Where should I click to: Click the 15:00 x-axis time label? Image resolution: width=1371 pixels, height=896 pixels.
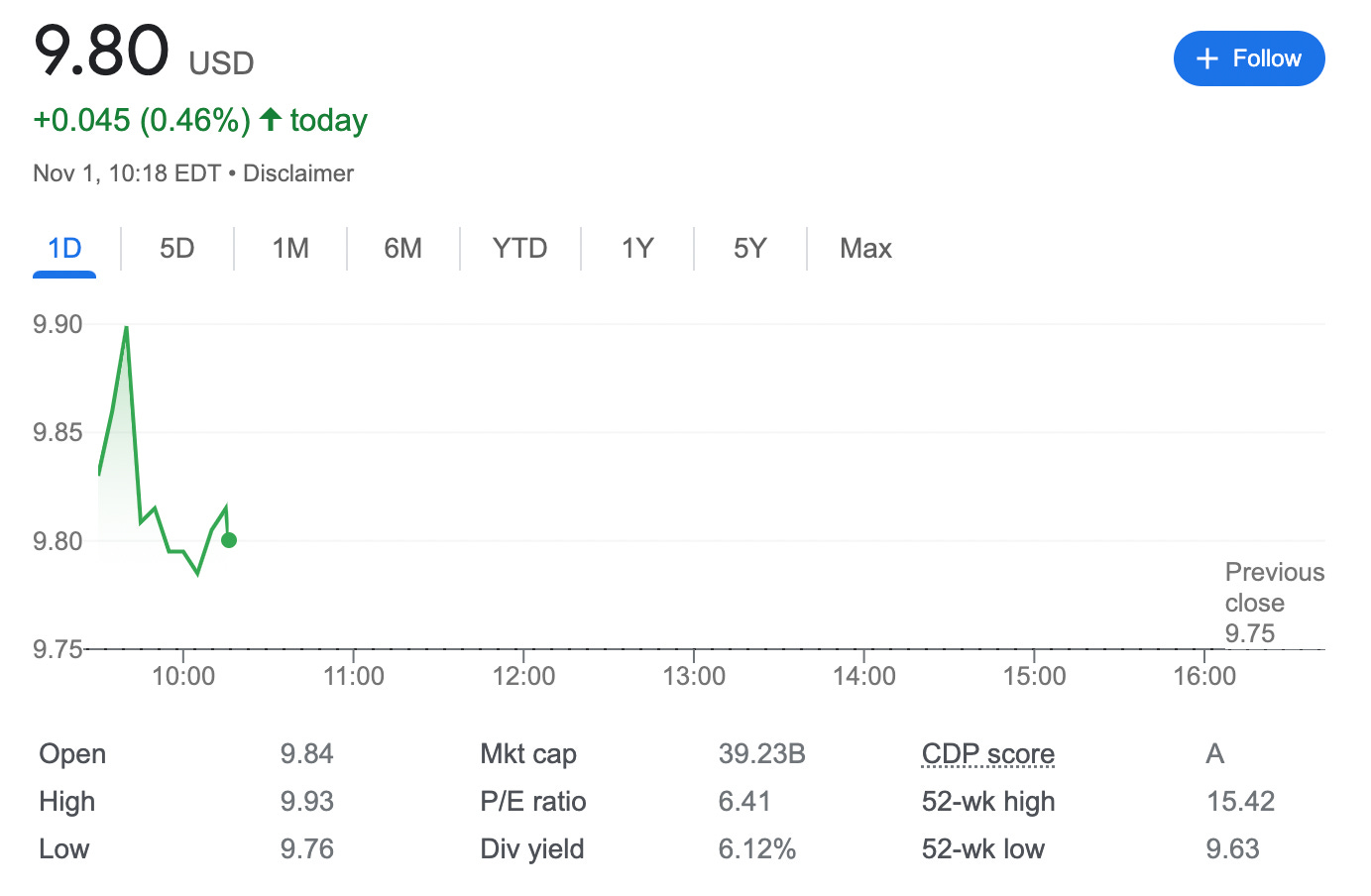[1034, 677]
